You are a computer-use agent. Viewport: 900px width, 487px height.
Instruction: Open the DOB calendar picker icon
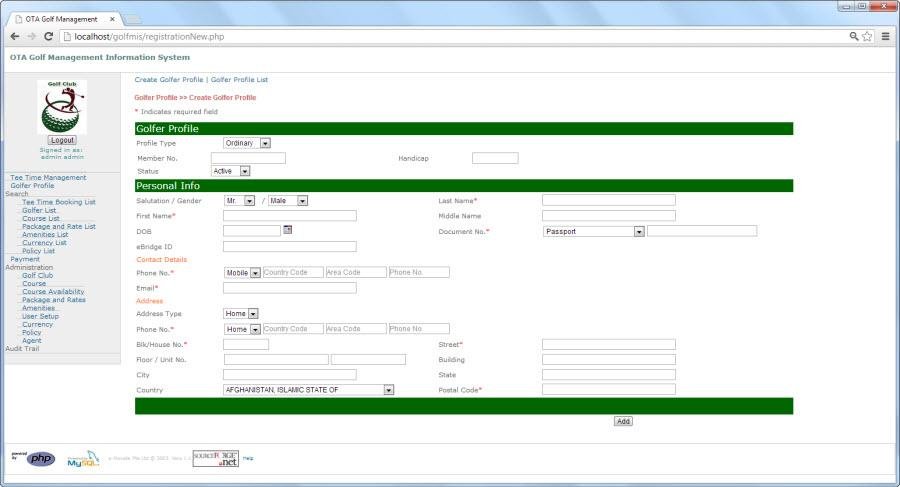(288, 230)
